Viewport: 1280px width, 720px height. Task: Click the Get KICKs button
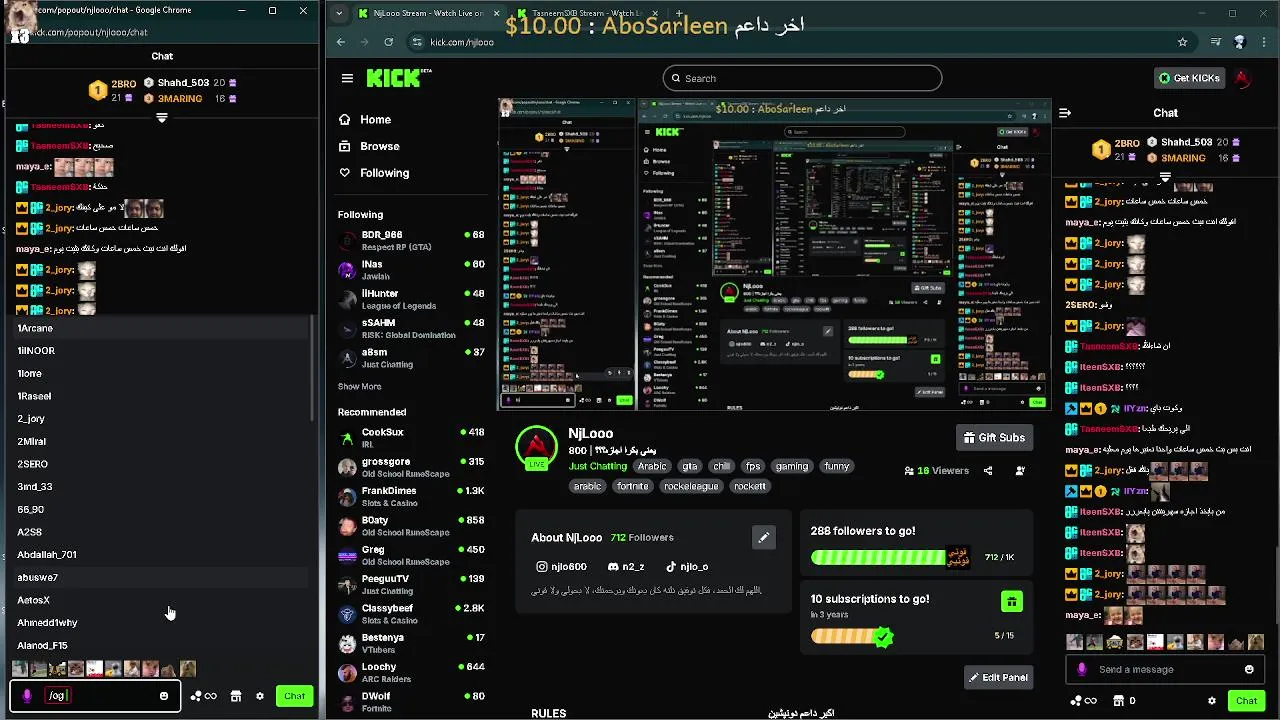[1189, 78]
